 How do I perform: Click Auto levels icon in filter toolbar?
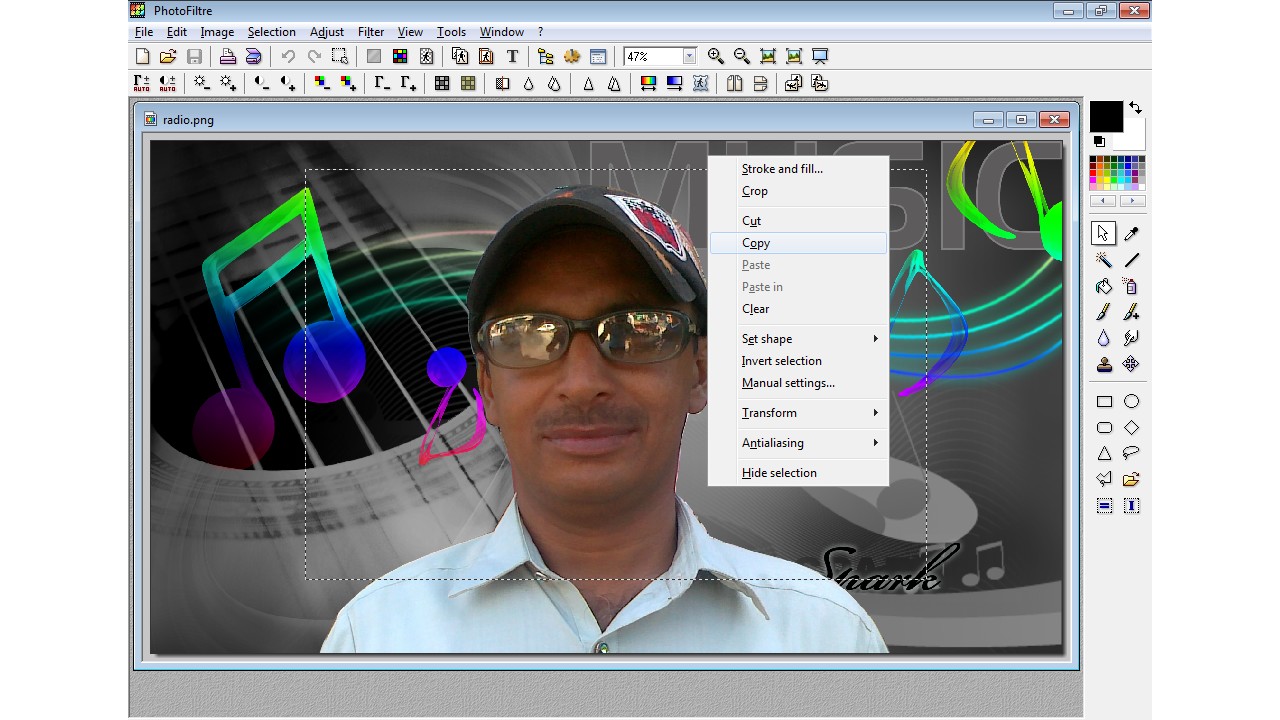(142, 83)
